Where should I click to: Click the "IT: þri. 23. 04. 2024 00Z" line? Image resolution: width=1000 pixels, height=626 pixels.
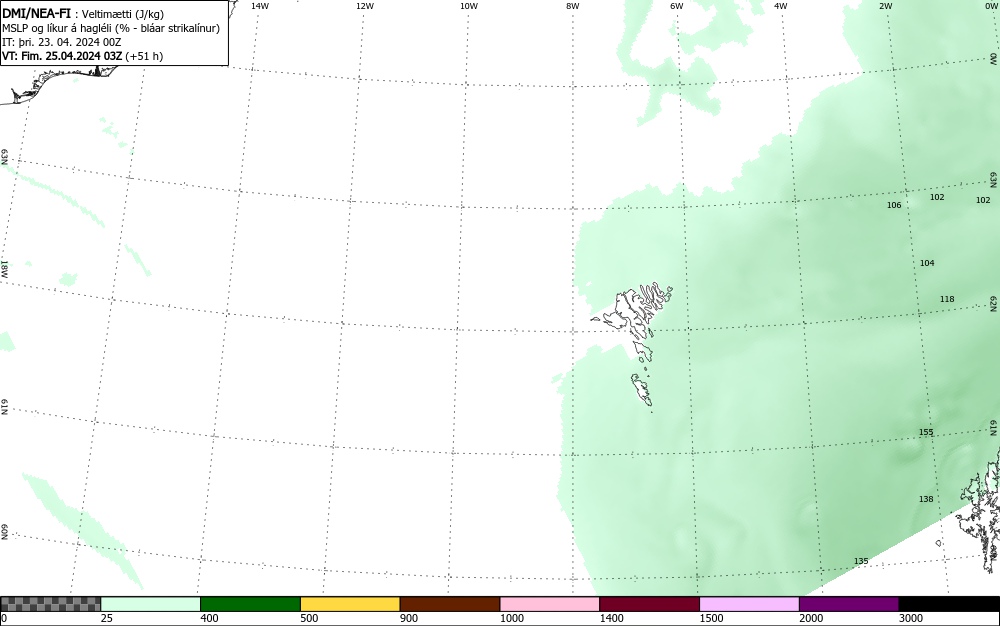pos(61,42)
